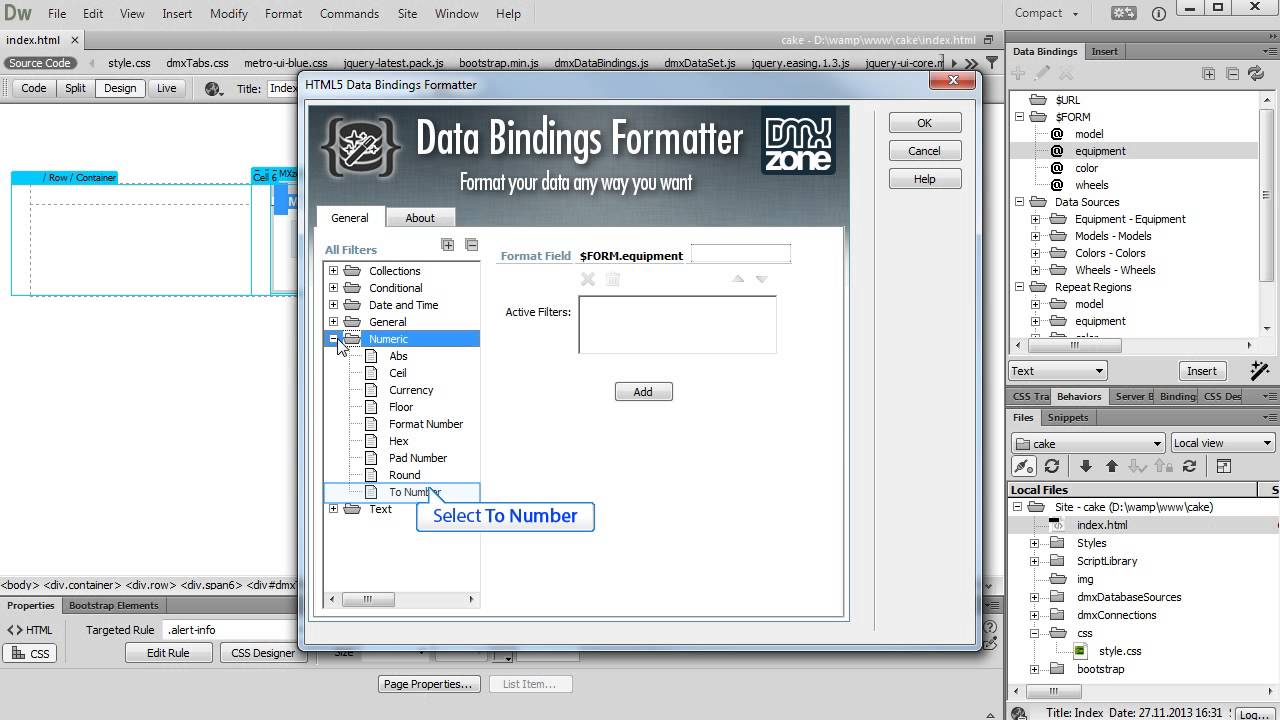Select the Format Number filter
The width and height of the screenshot is (1280, 720).
pos(426,424)
